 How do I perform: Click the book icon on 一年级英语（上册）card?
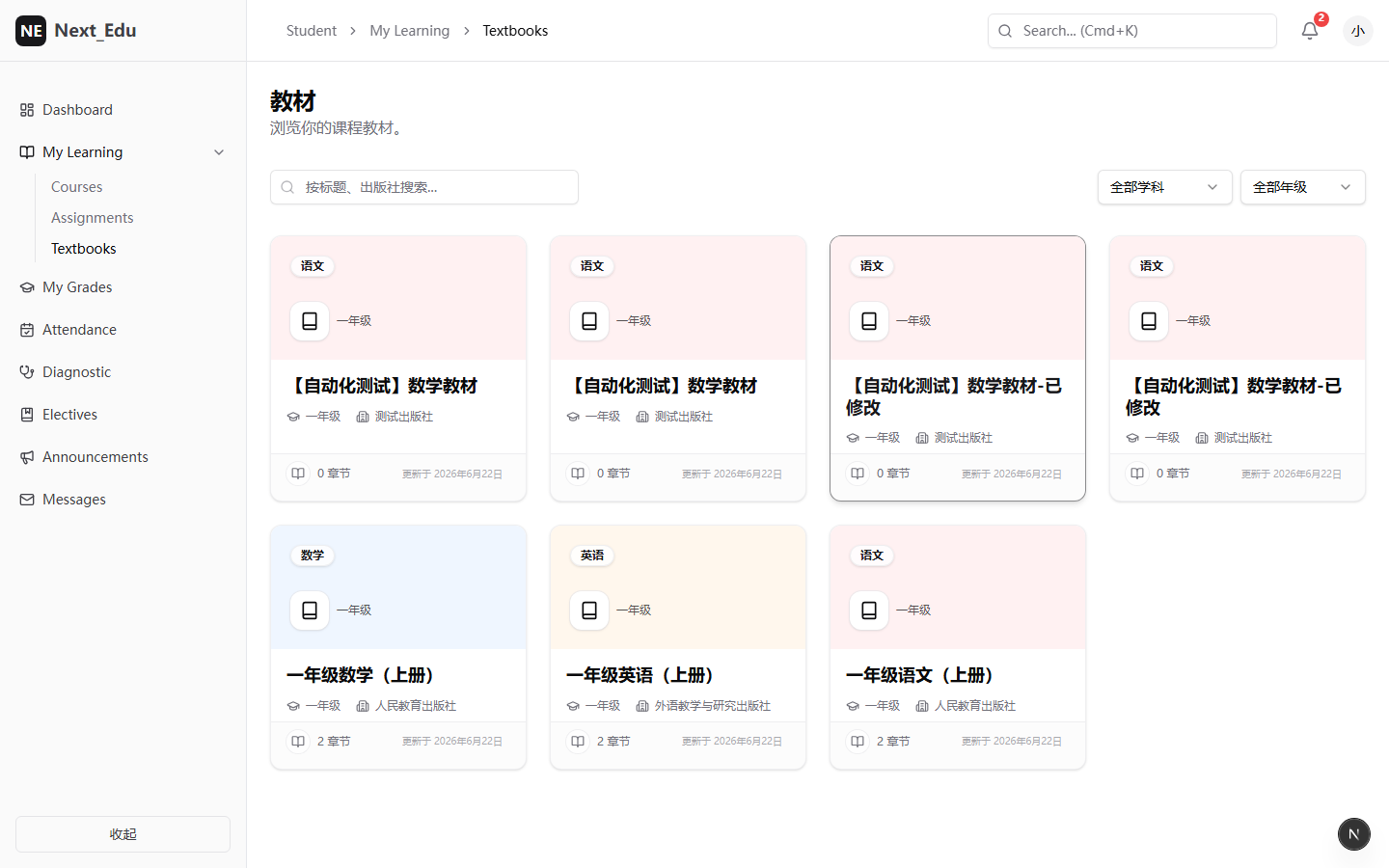click(589, 610)
